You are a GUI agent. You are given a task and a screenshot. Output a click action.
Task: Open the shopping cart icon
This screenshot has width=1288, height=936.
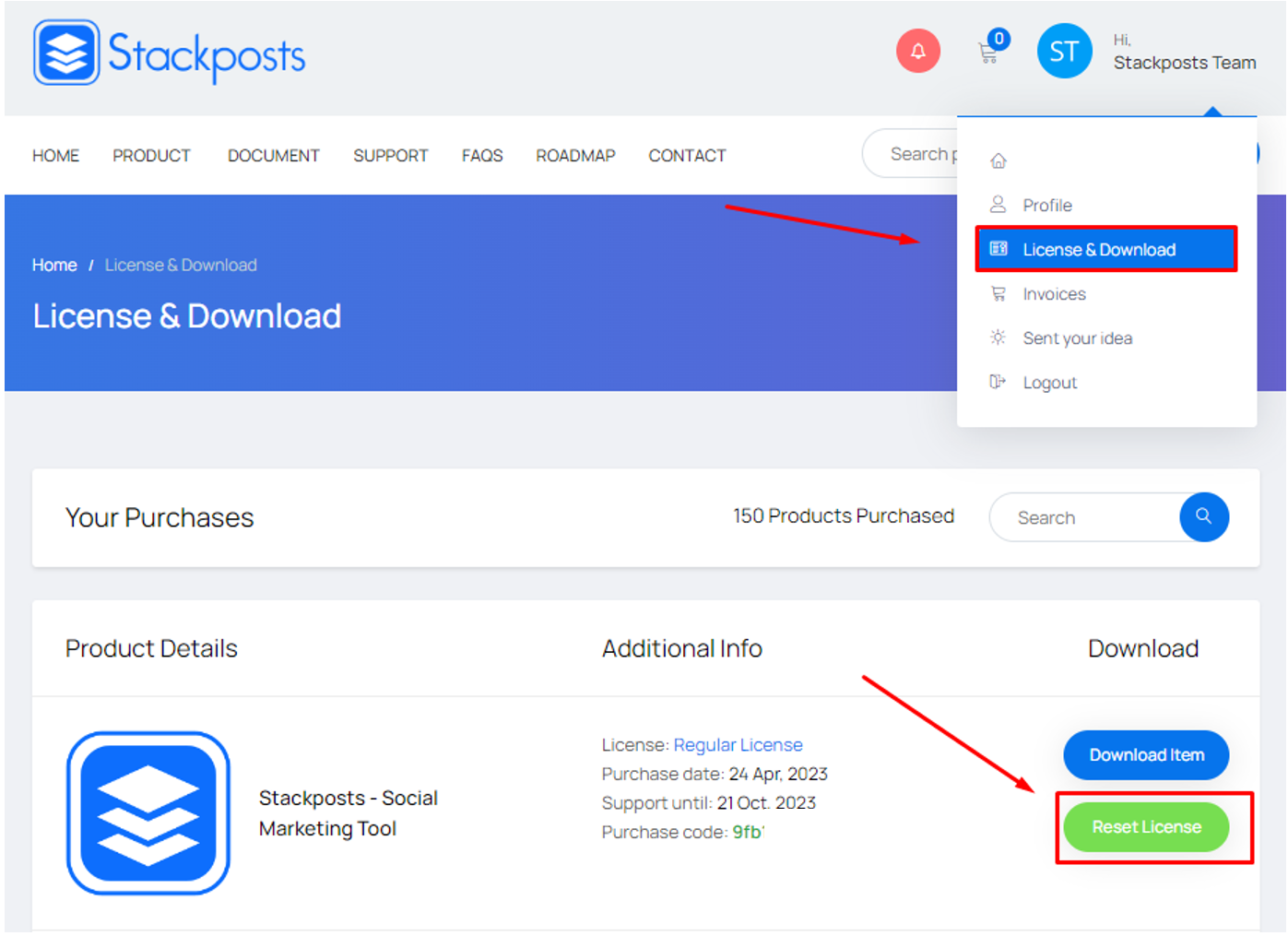pos(988,52)
